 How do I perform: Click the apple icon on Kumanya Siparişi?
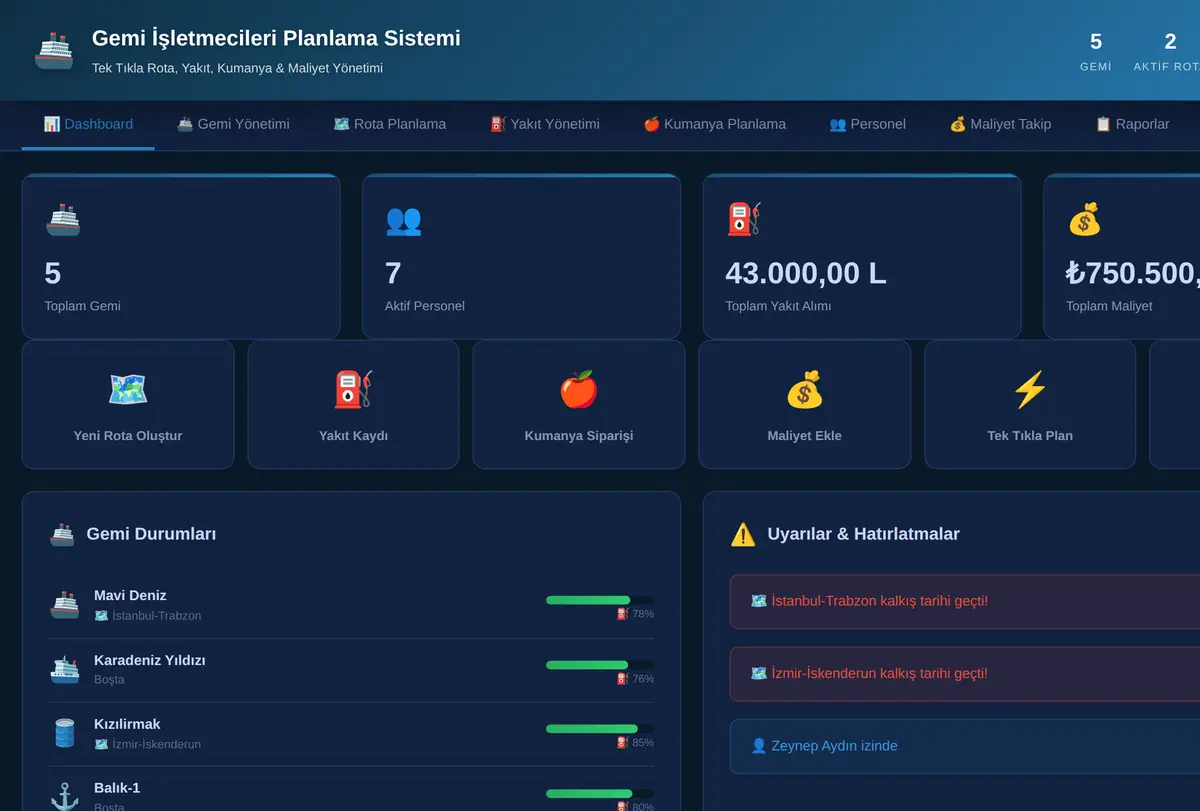click(578, 389)
